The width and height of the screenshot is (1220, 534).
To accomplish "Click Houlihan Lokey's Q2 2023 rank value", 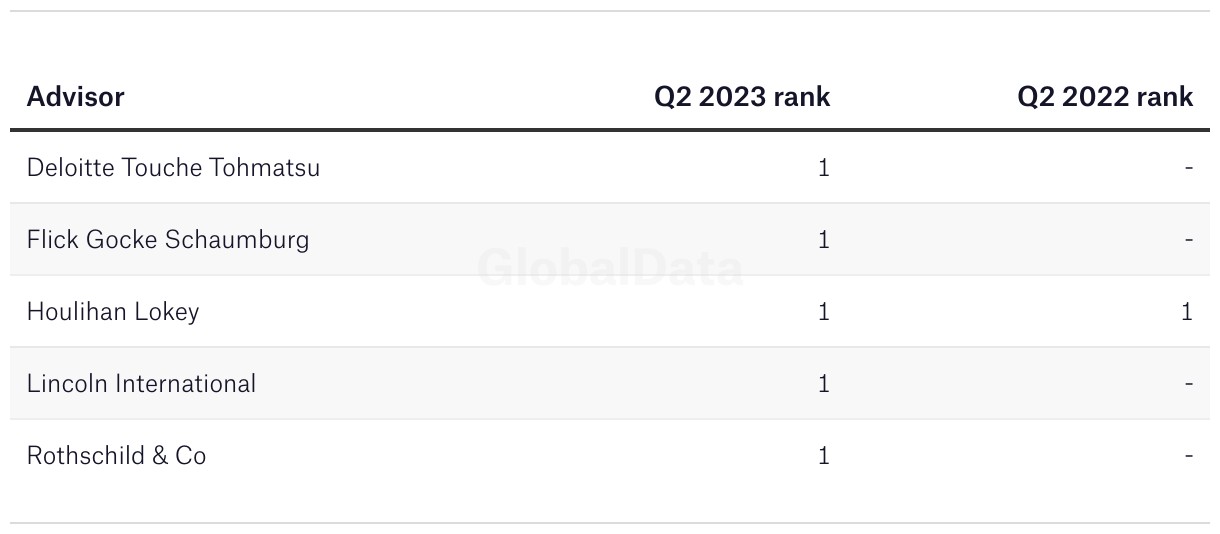I will (823, 312).
